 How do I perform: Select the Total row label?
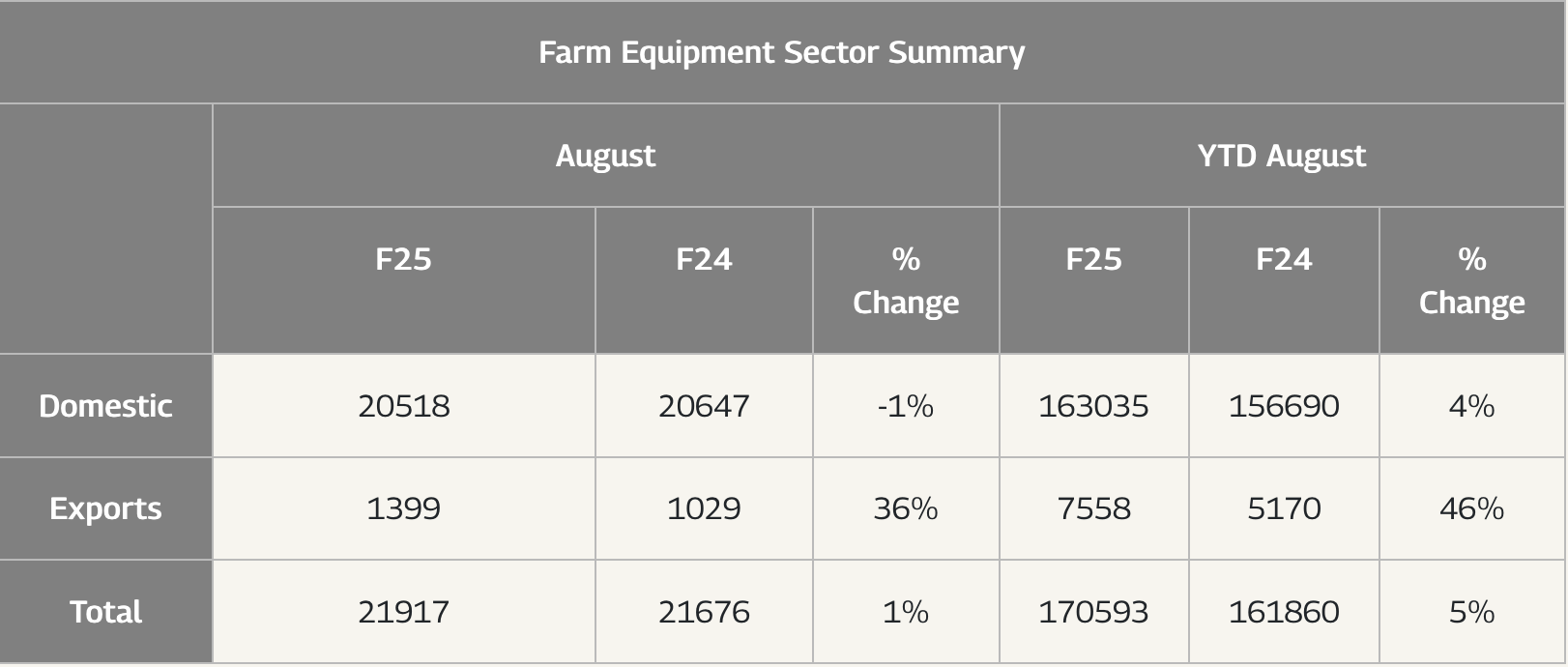click(x=105, y=612)
